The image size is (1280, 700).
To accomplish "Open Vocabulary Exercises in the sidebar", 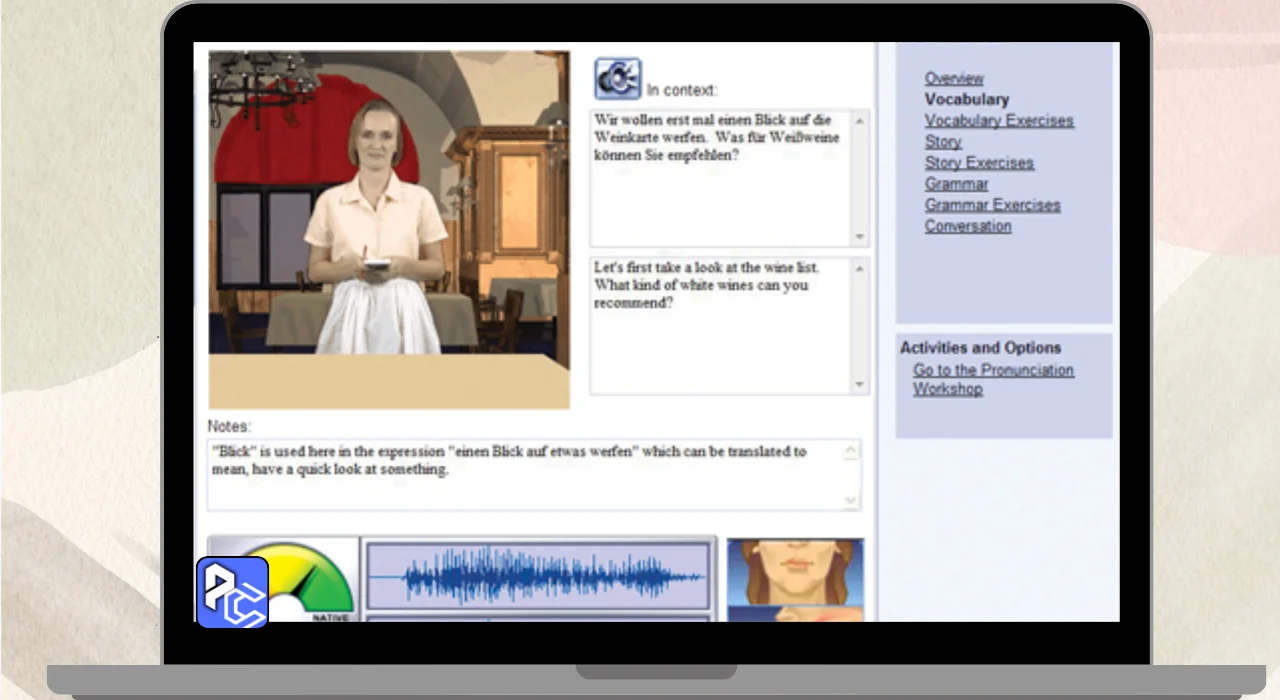I will coord(998,120).
